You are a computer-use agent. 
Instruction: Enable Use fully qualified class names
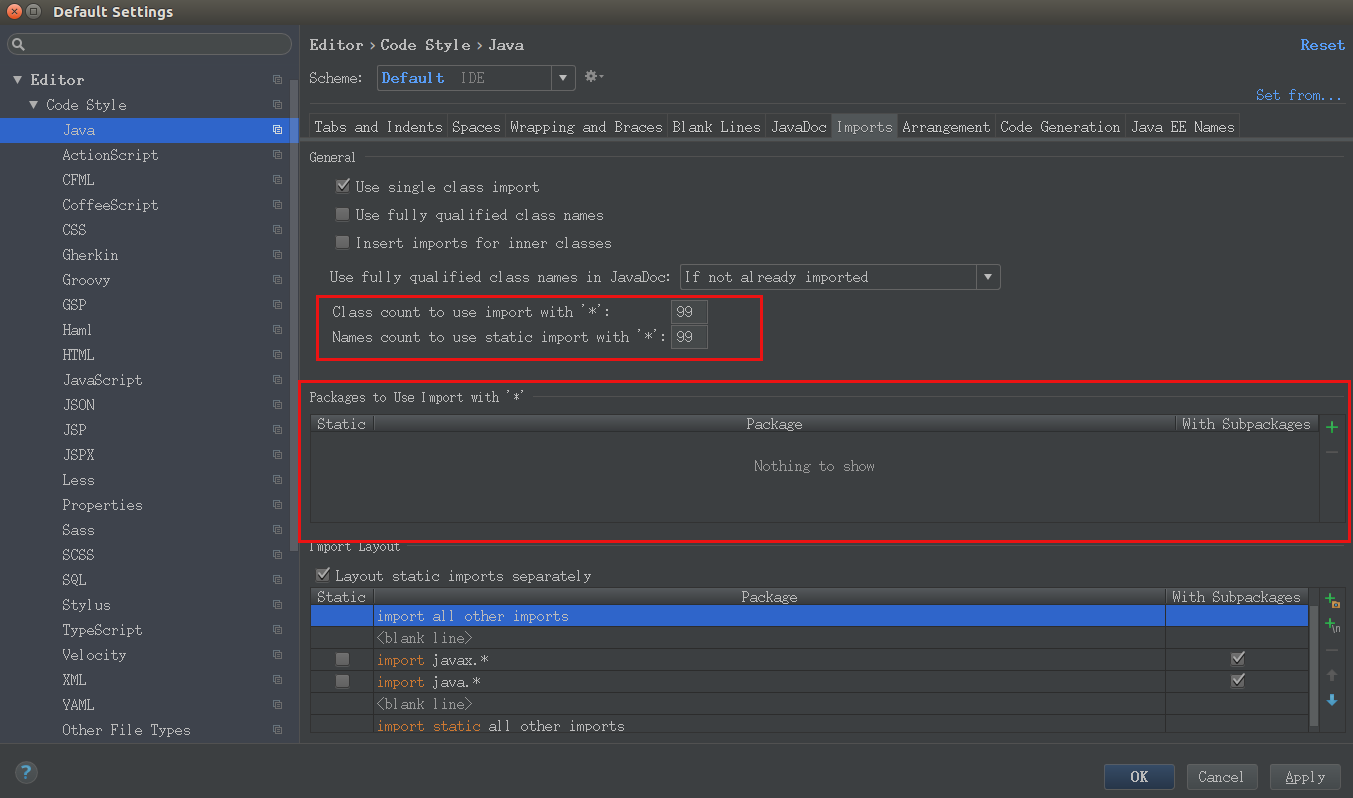click(342, 214)
